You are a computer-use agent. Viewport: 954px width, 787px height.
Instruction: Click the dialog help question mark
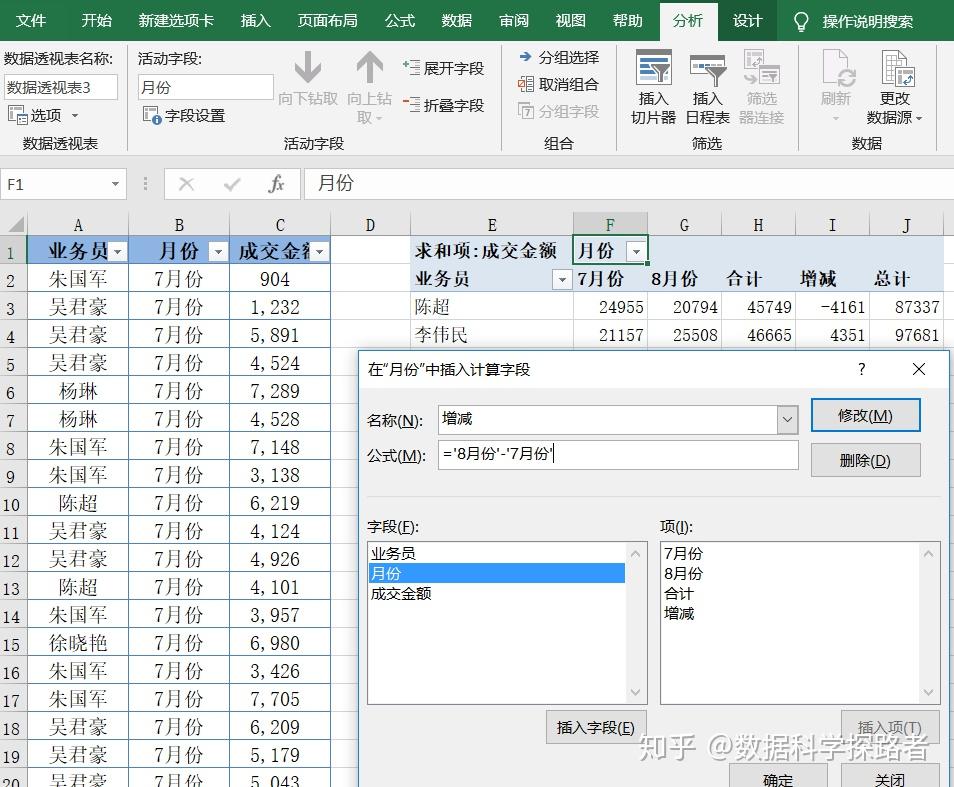point(862,369)
